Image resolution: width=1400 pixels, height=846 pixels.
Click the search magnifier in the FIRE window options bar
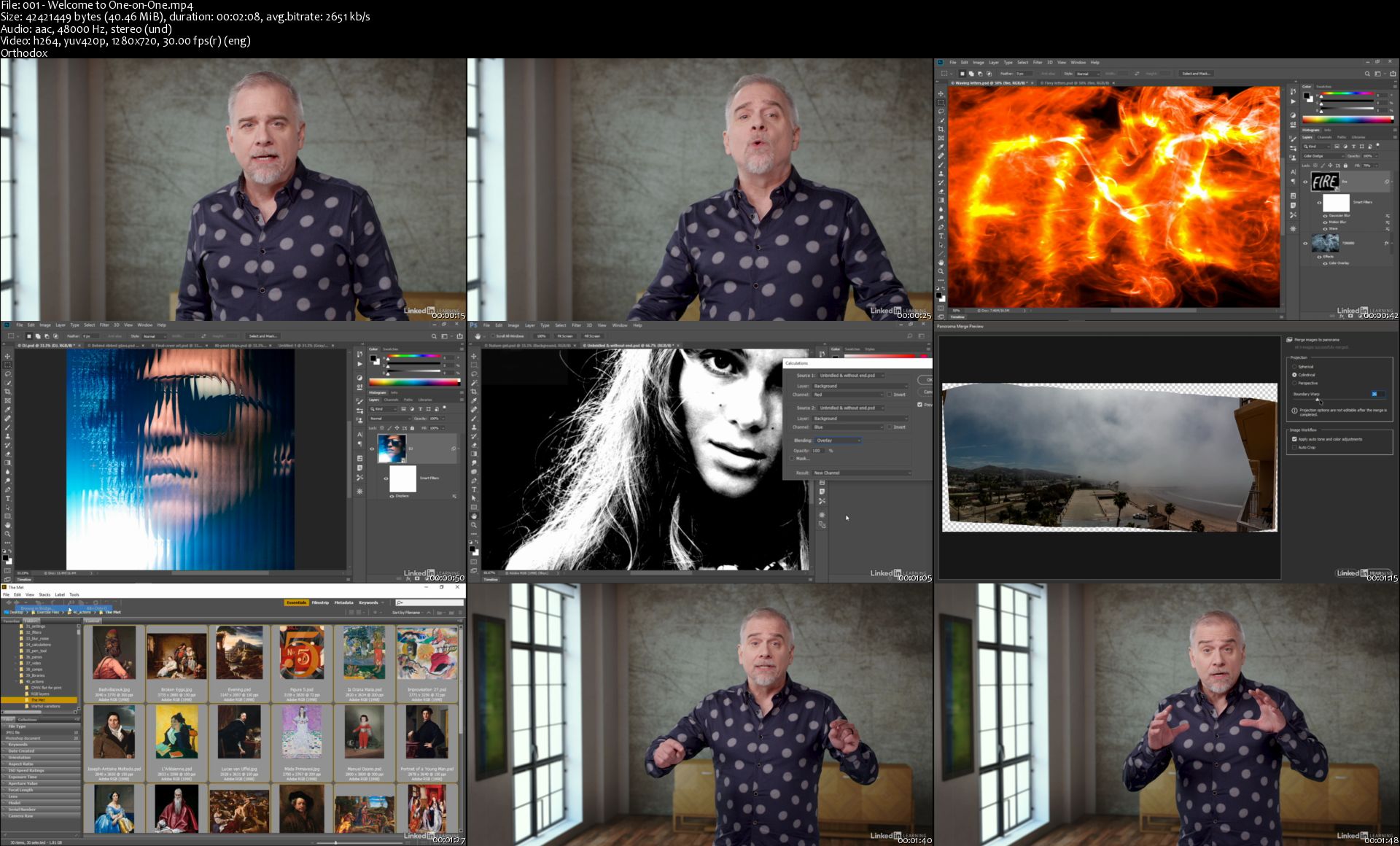click(1367, 74)
